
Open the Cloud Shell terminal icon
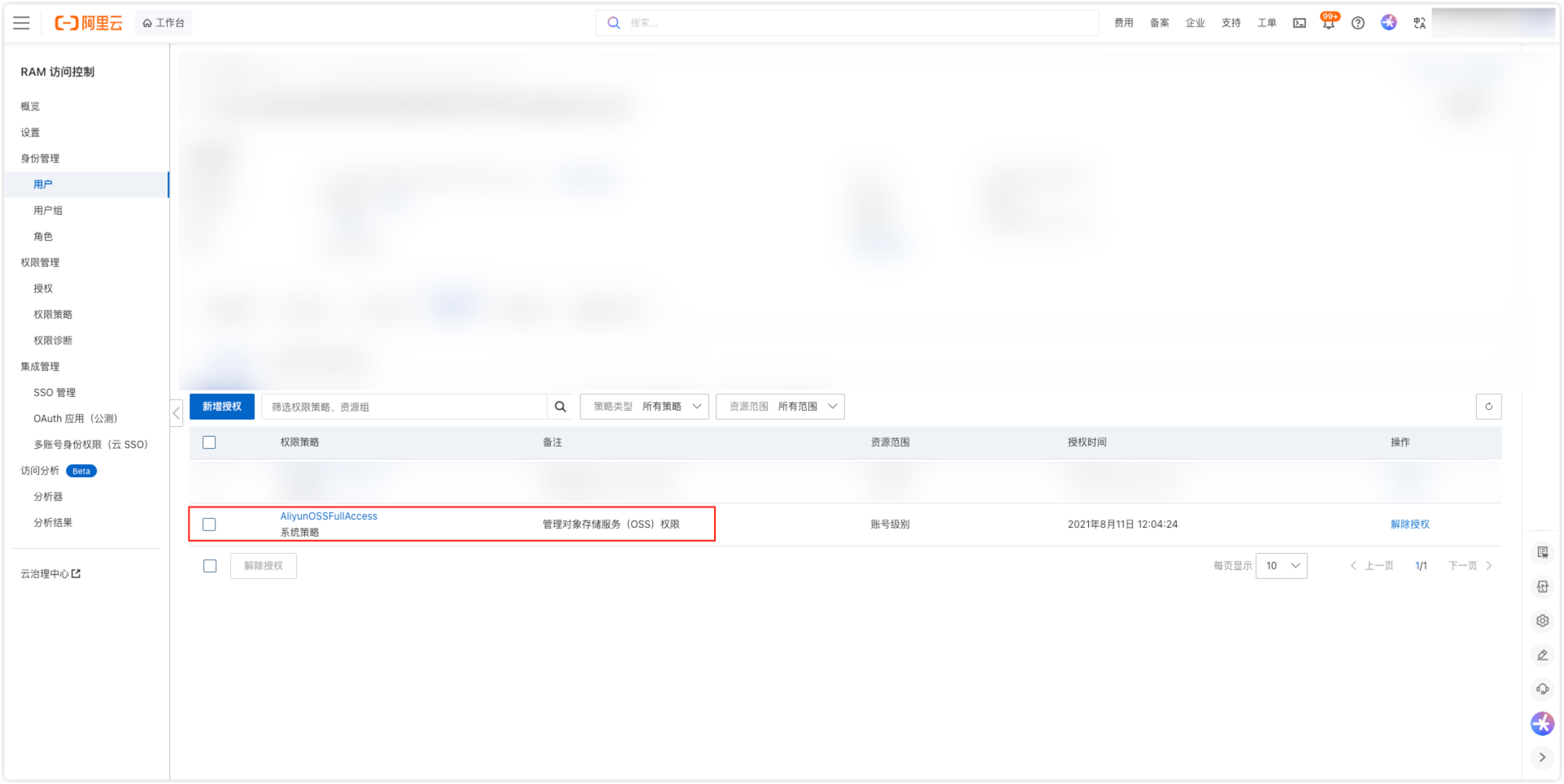(x=1299, y=23)
